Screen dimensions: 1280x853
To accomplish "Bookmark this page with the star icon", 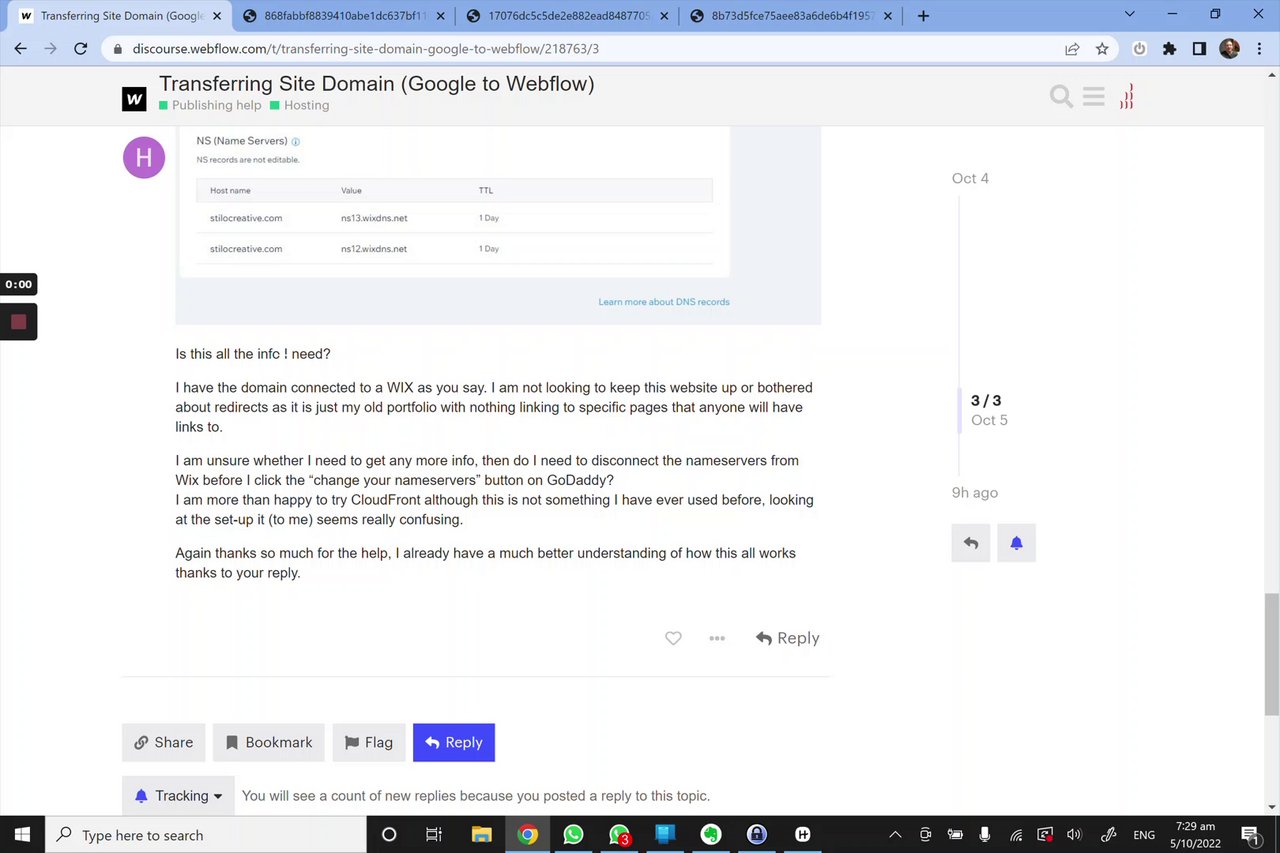I will (1102, 48).
